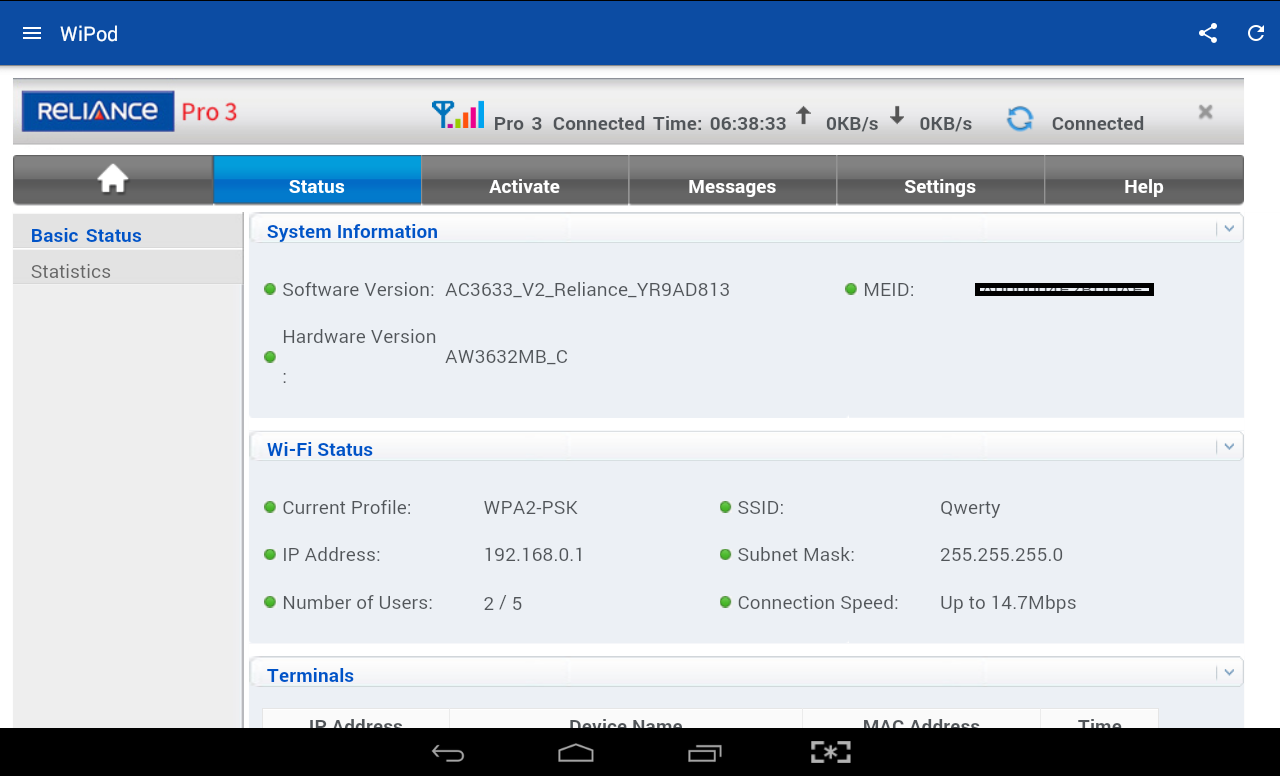Open the Activate tab
Screen dimensions: 1280x776
pyautogui.click(x=524, y=180)
